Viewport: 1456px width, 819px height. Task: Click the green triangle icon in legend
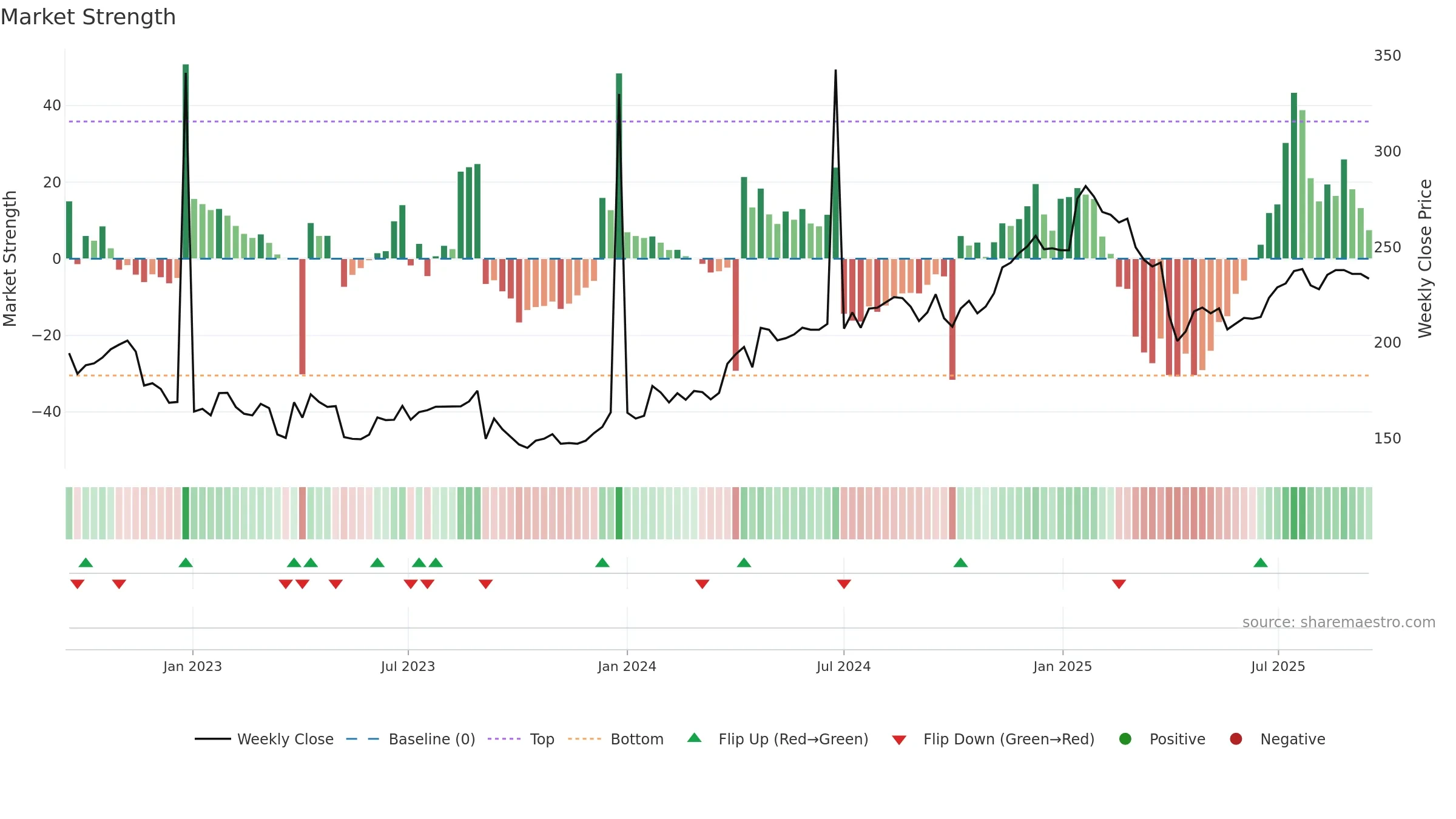tap(695, 738)
